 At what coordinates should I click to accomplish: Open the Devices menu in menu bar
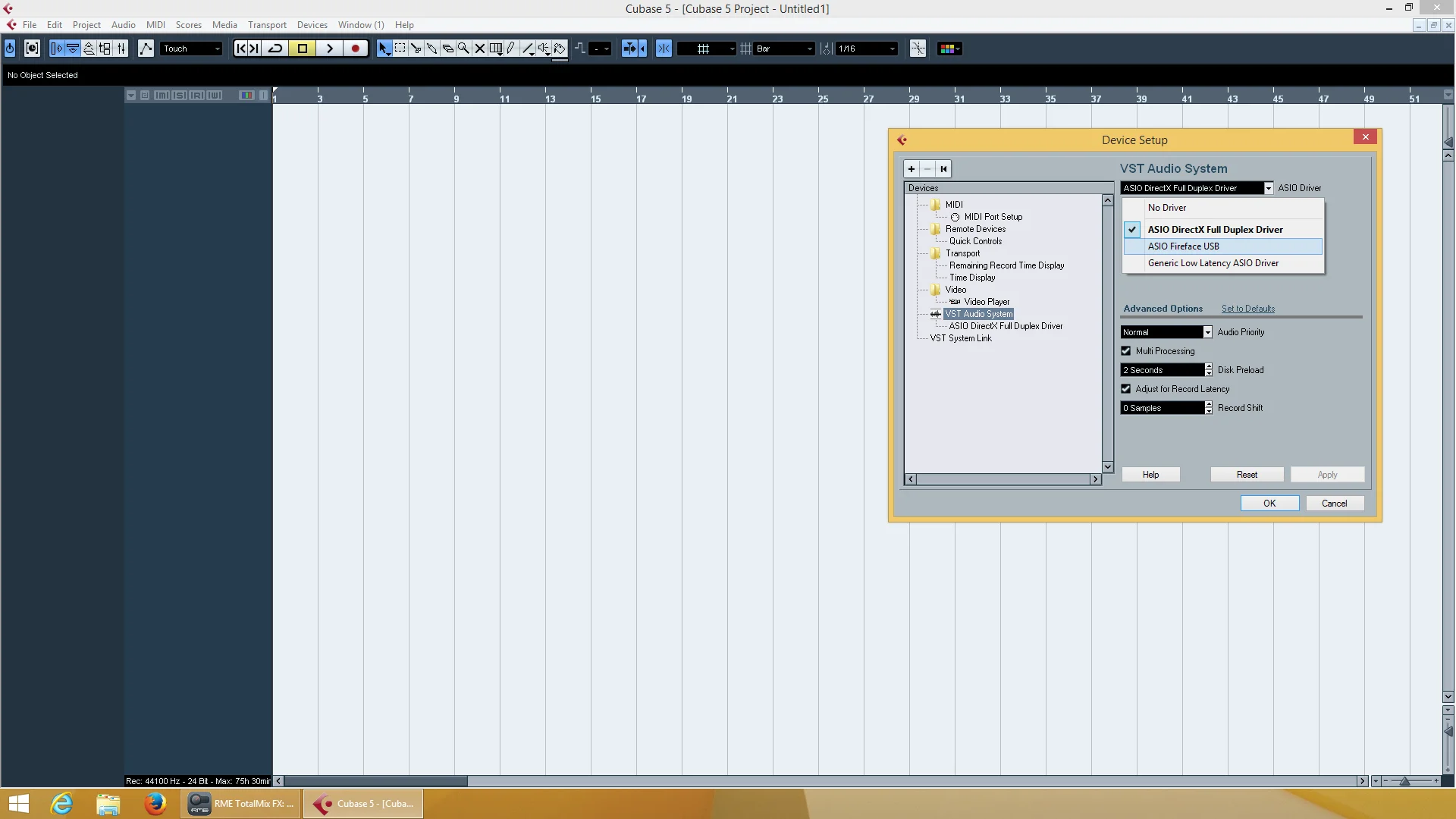pos(312,24)
